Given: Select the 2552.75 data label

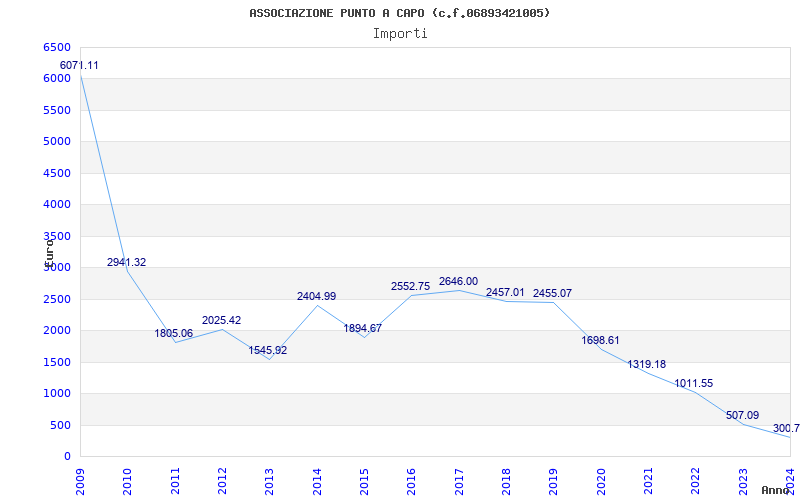Looking at the screenshot, I should [x=411, y=286].
